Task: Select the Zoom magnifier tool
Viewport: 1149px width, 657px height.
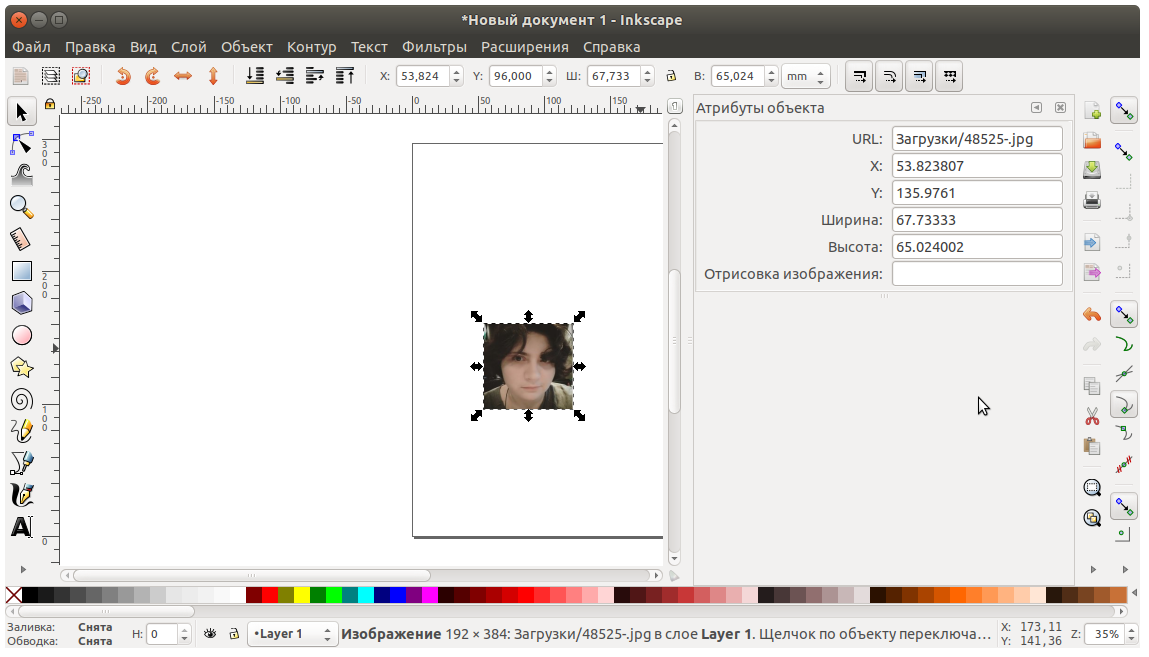Action: (21, 207)
